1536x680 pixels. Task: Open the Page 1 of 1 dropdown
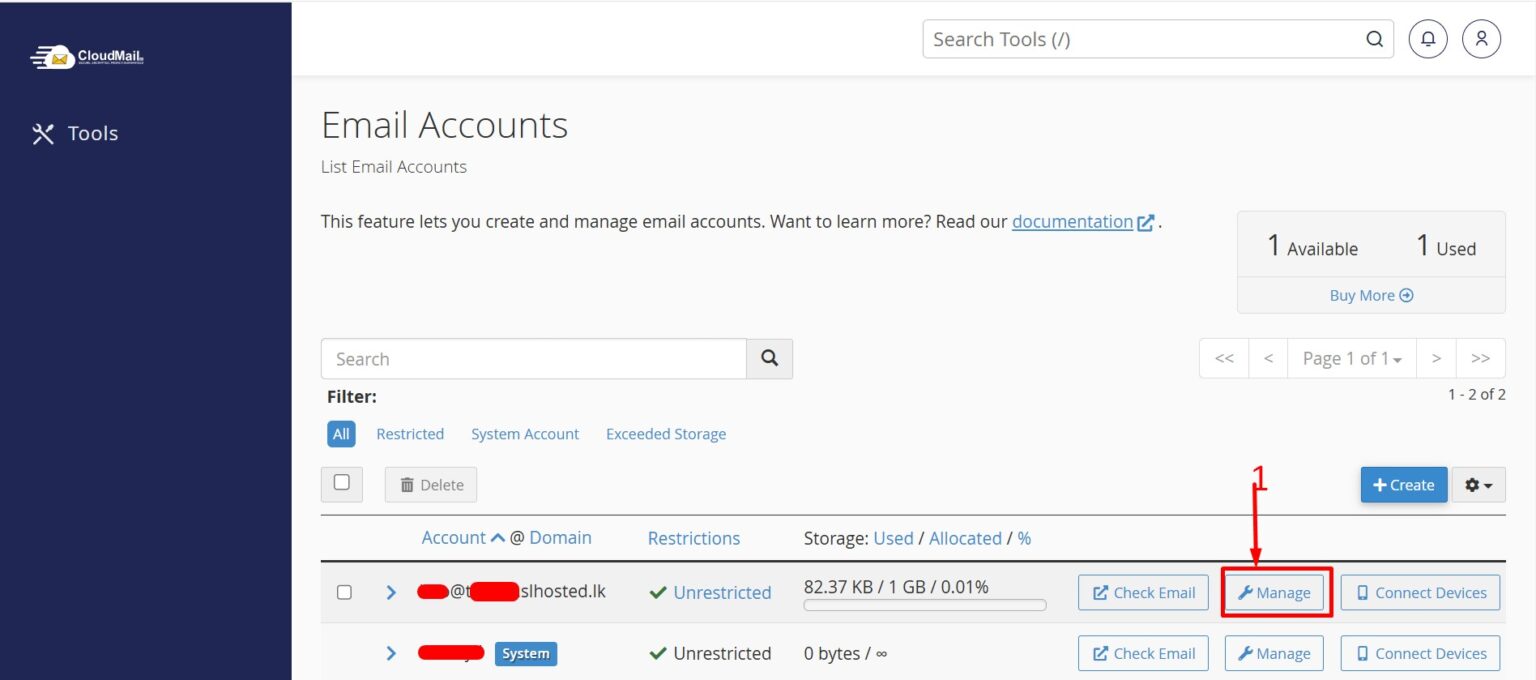(x=1352, y=358)
